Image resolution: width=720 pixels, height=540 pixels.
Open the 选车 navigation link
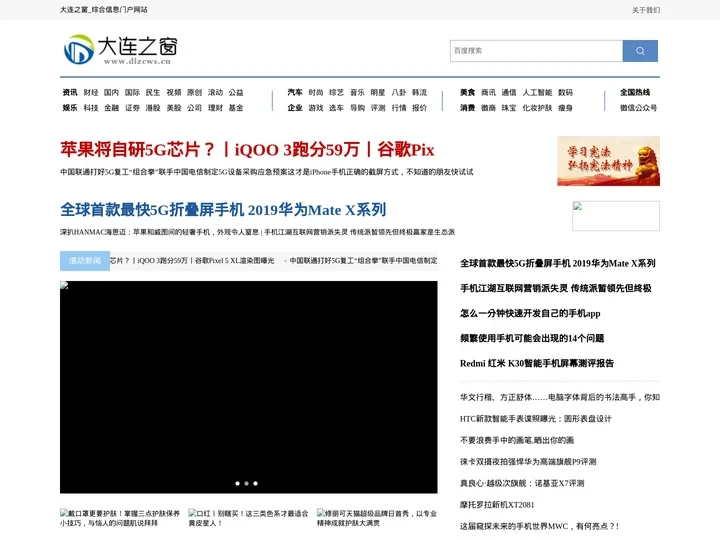[x=337, y=108]
